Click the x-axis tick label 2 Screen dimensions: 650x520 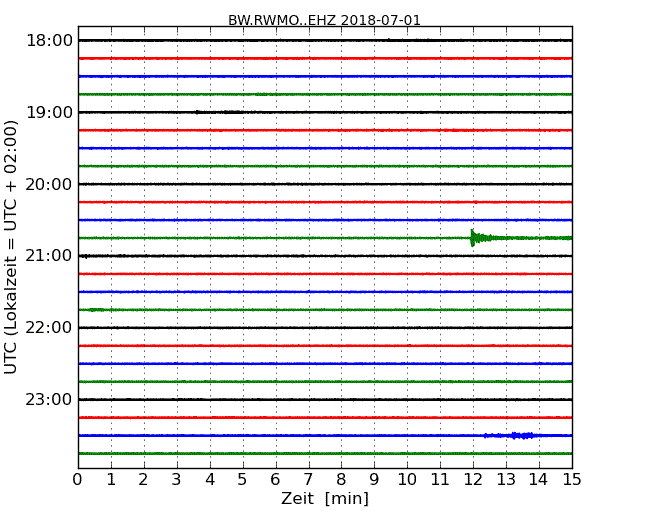(143, 480)
